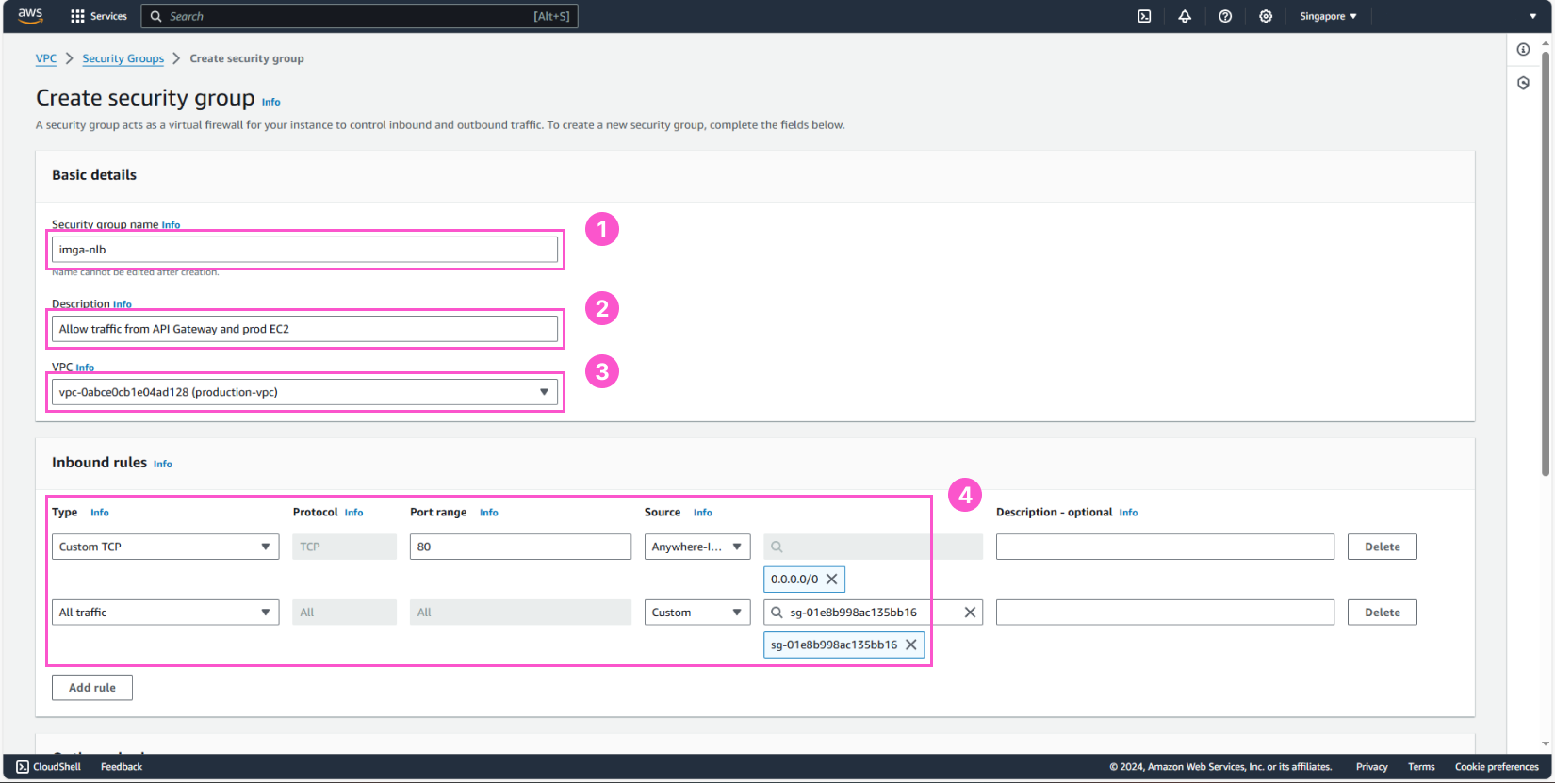Open the Privacy link in footer
The height and width of the screenshot is (784, 1555).
(1371, 767)
